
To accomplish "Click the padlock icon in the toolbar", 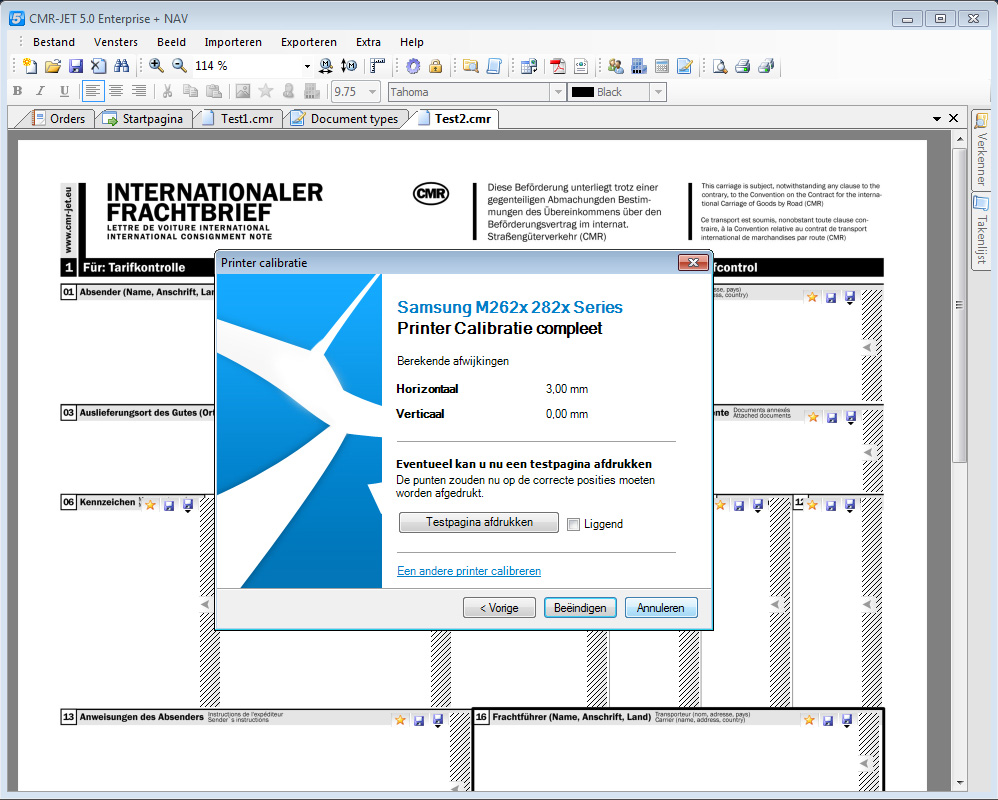I will 435,66.
